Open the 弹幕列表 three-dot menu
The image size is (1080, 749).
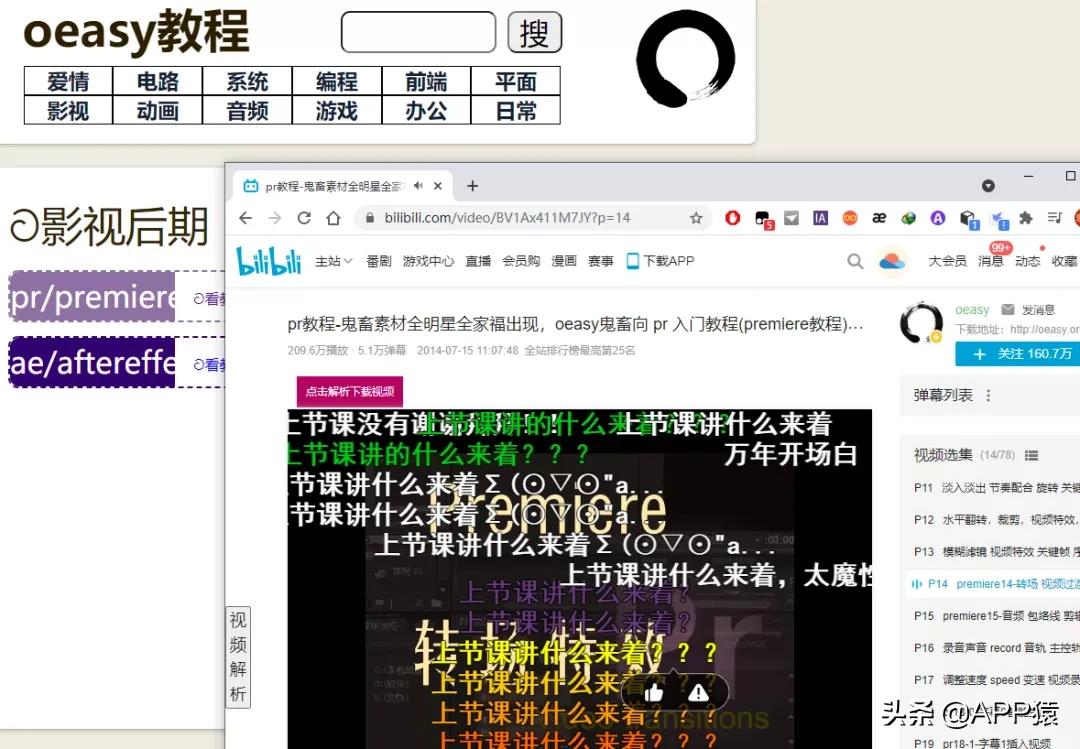tap(988, 395)
